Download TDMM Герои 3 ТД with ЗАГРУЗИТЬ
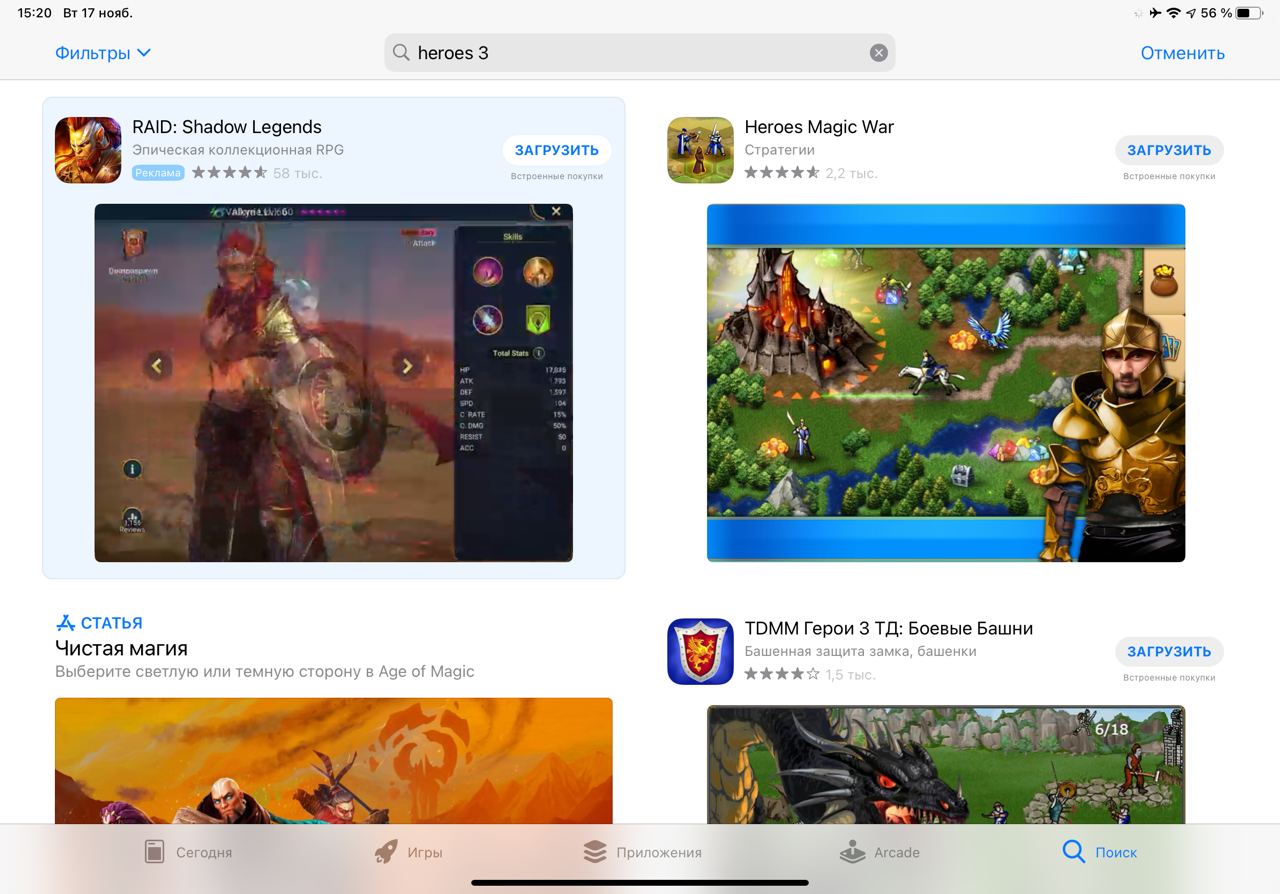The height and width of the screenshot is (894, 1280). [1169, 651]
